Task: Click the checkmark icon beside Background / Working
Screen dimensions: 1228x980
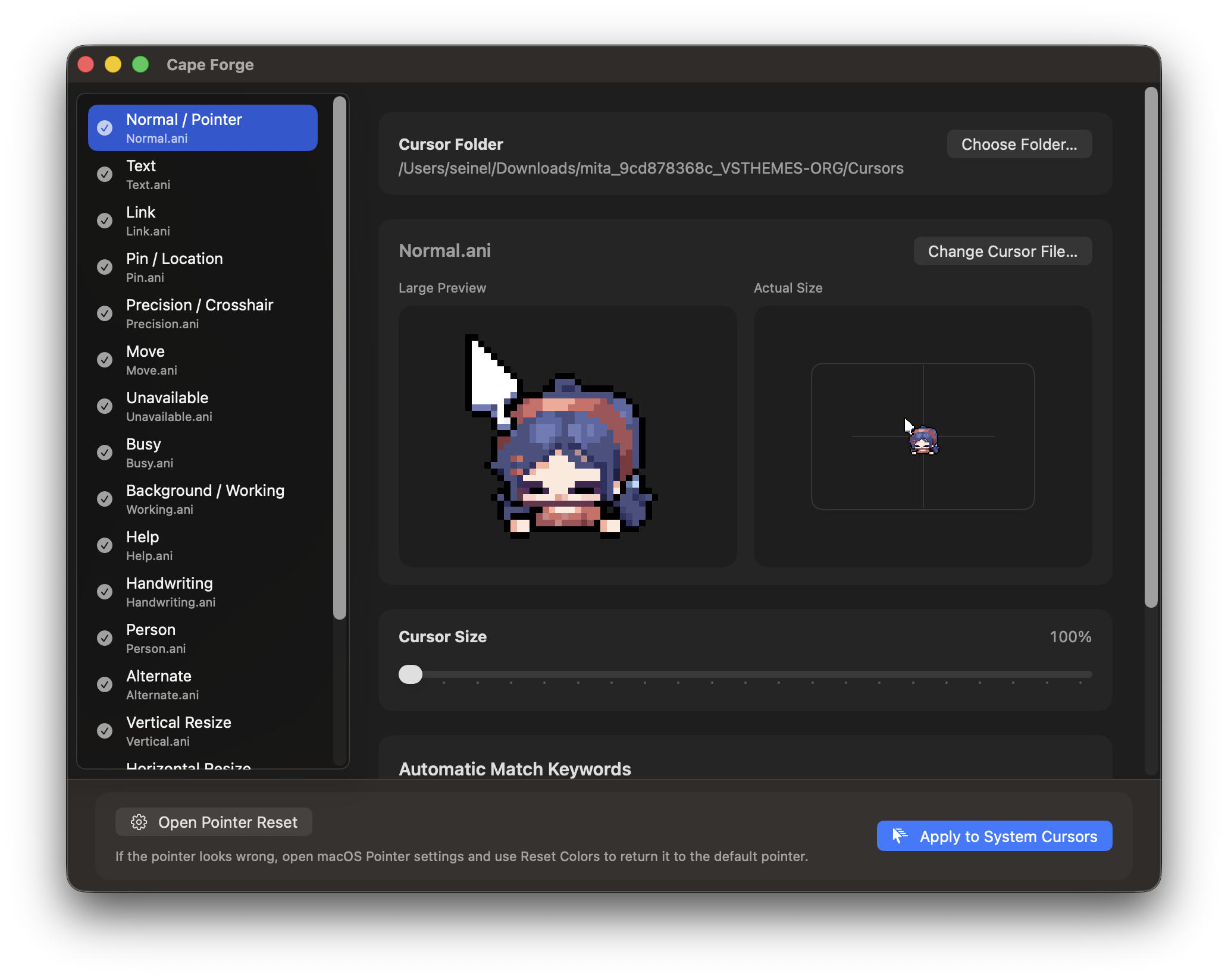Action: point(105,499)
